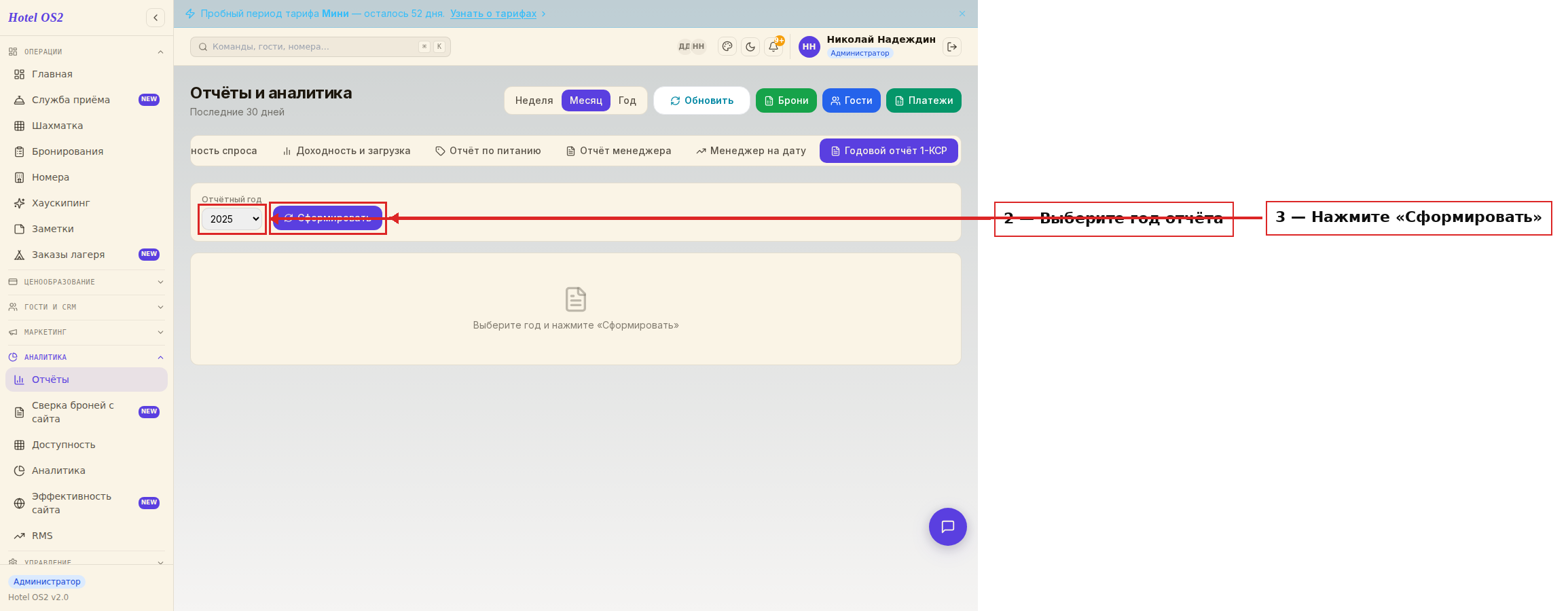This screenshot has width=1568, height=611.
Task: Click the Обновить button
Action: pos(701,100)
